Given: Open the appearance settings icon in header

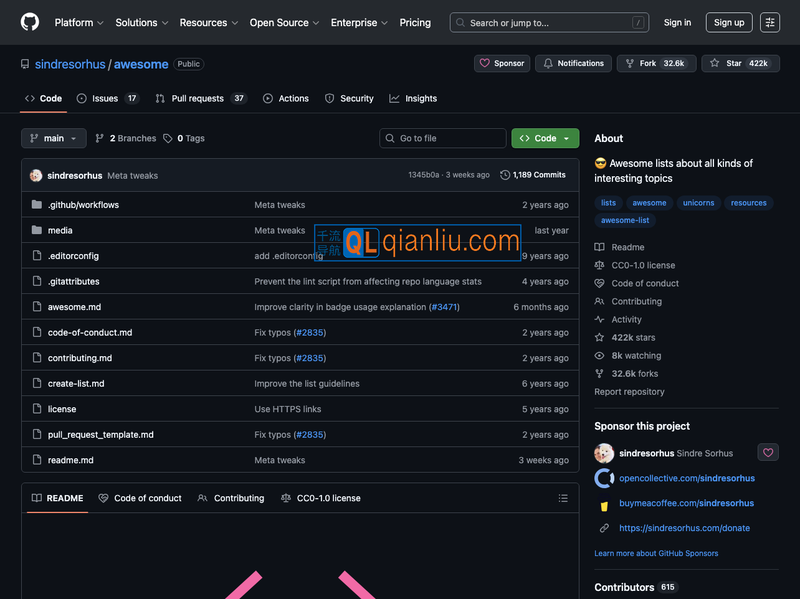Looking at the screenshot, I should [x=769, y=22].
